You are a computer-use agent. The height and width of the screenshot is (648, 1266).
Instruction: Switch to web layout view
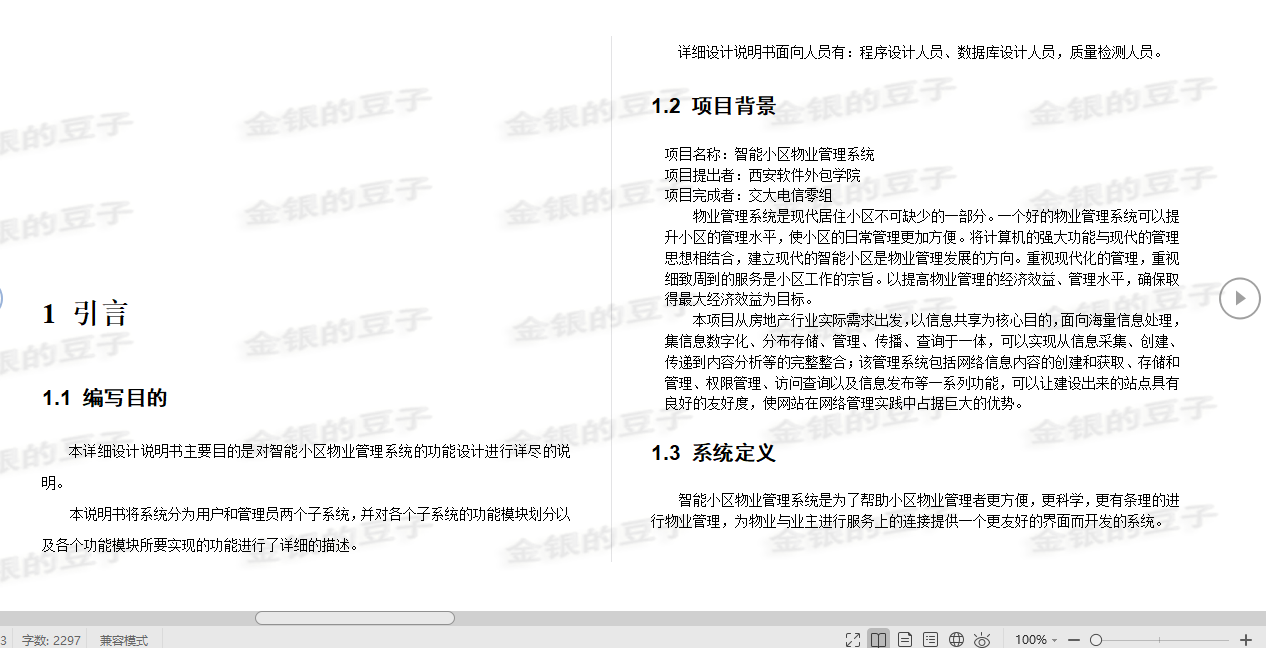pos(956,638)
